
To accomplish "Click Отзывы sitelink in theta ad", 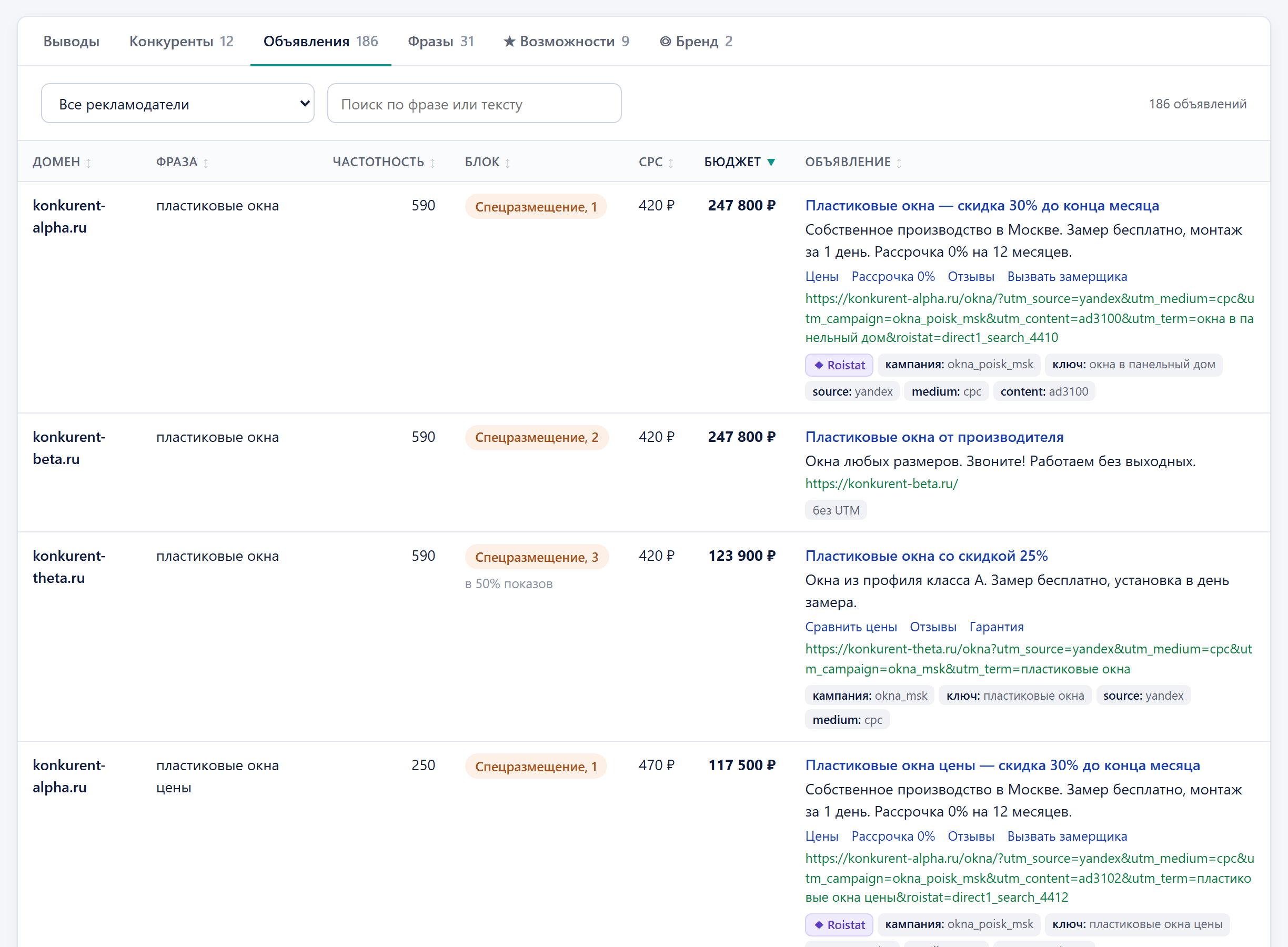I will point(933,627).
